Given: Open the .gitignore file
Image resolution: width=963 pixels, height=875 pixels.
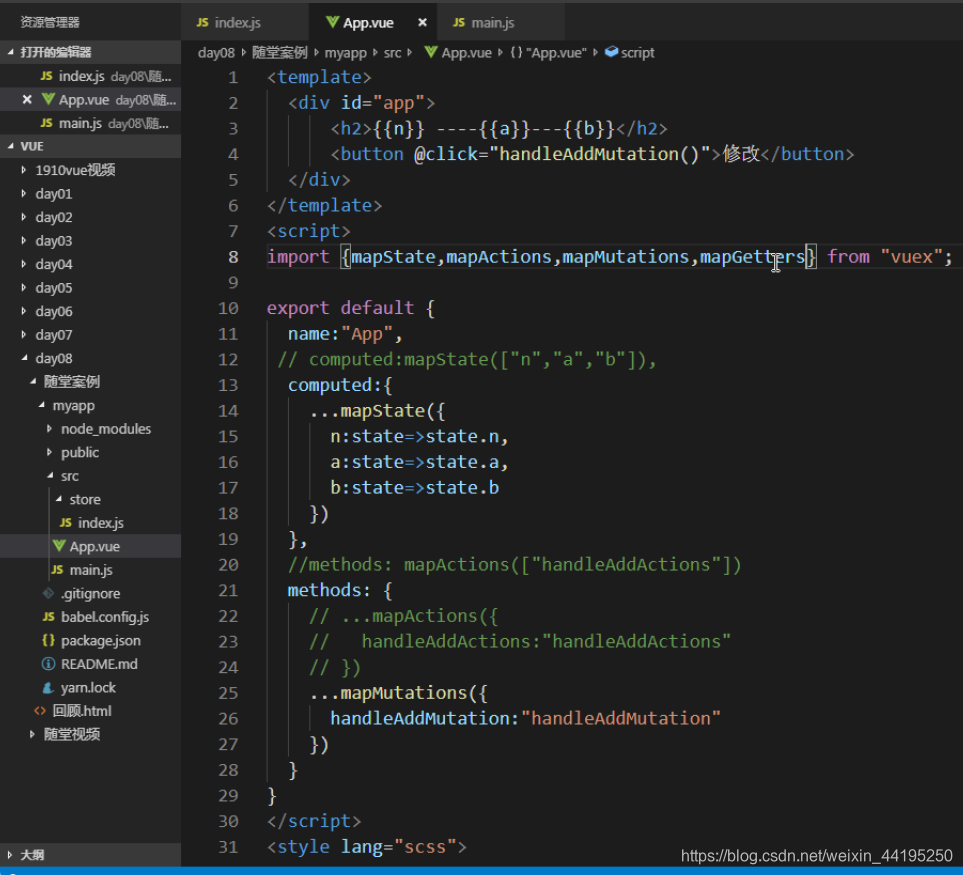Looking at the screenshot, I should click(x=90, y=594).
